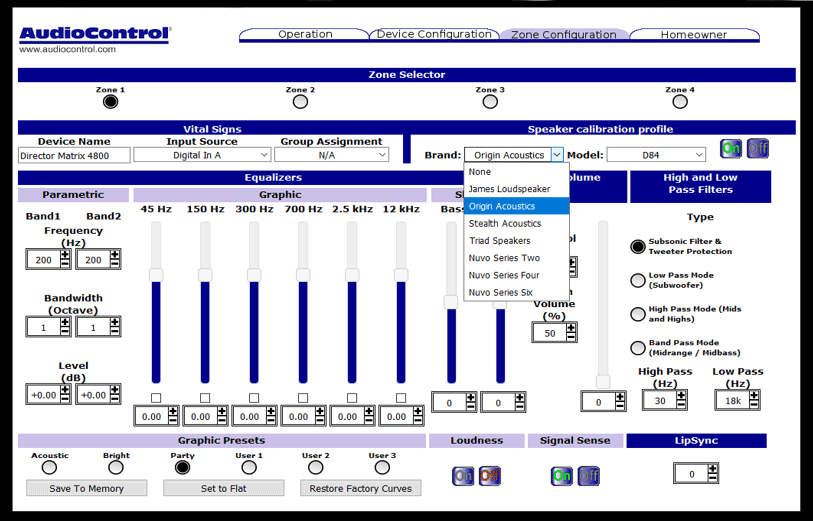Click the 45 Hz graphic EQ slider handle
This screenshot has height=521, width=813.
point(156,275)
